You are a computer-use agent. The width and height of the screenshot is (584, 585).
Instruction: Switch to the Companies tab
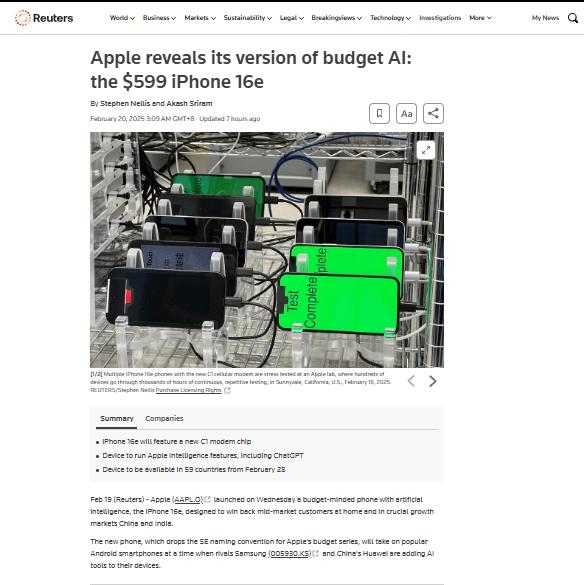(164, 419)
